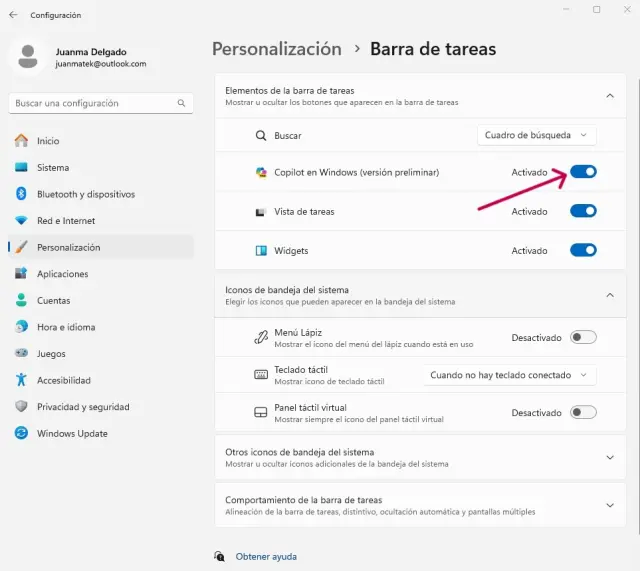Click the back arrow icon
640x571 pixels.
pyautogui.click(x=13, y=15)
